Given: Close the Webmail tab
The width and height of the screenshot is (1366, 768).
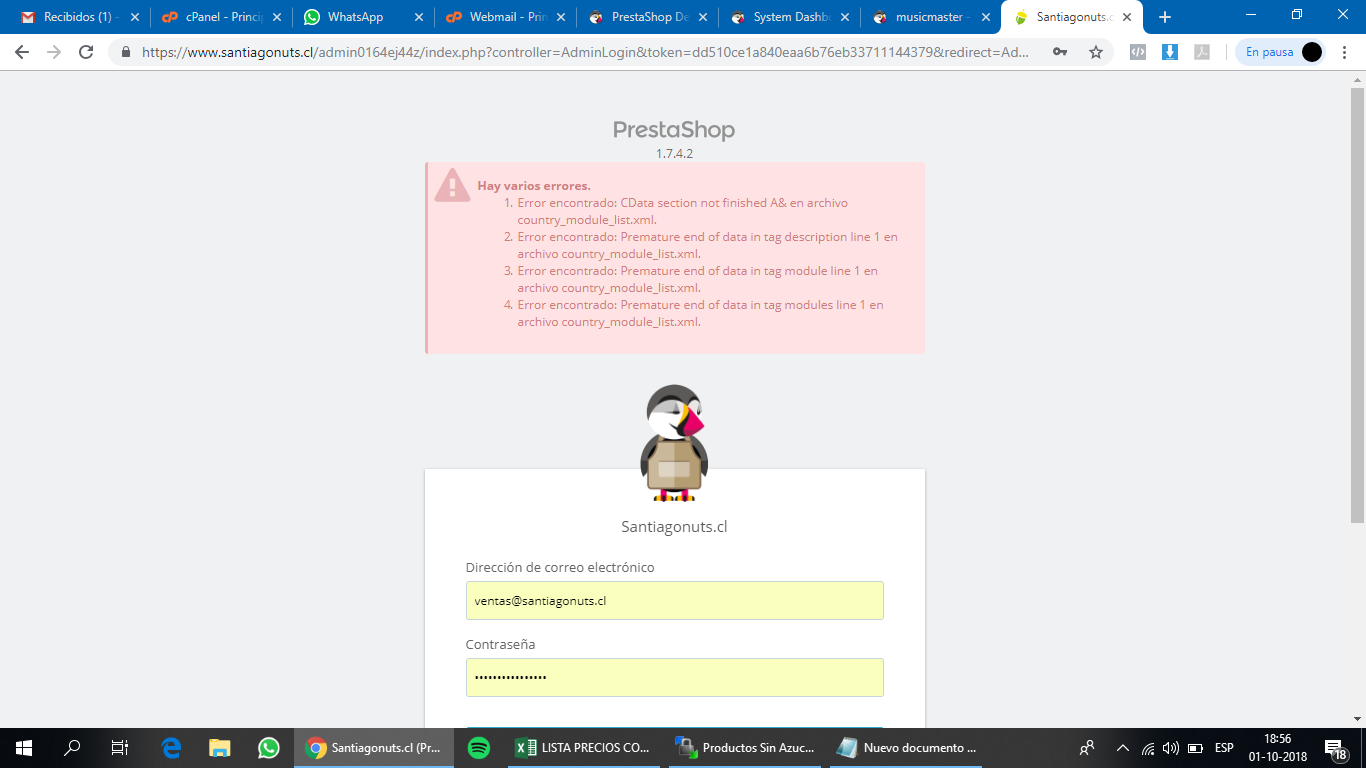Looking at the screenshot, I should tap(561, 17).
